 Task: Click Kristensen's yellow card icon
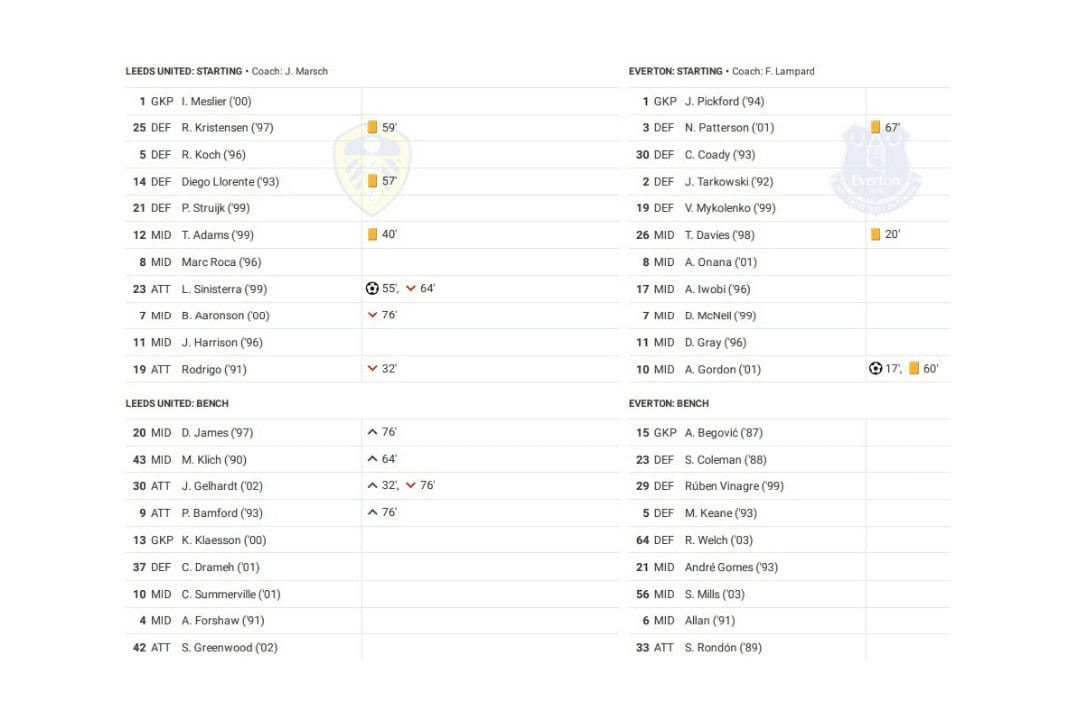(x=372, y=128)
